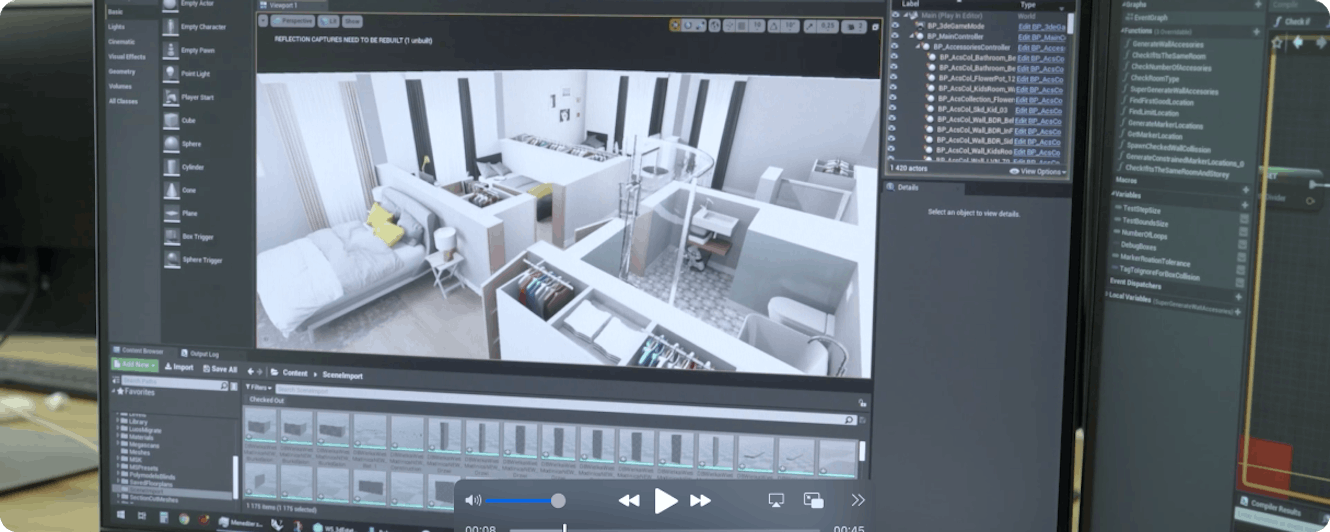Switch to the Output Log tab
1330x532 pixels.
(x=201, y=353)
